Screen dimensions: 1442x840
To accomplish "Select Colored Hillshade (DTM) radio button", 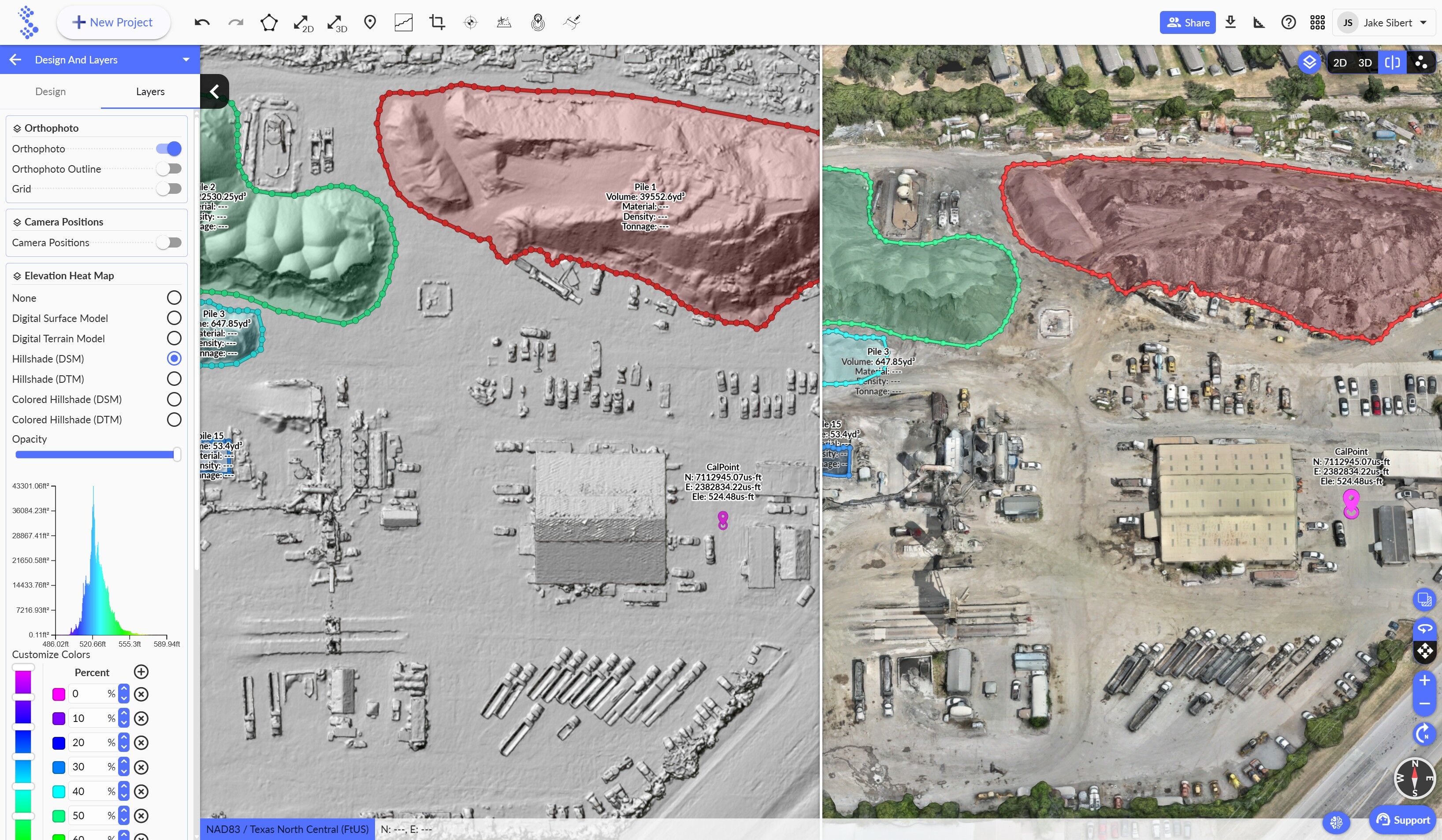I will (x=174, y=420).
